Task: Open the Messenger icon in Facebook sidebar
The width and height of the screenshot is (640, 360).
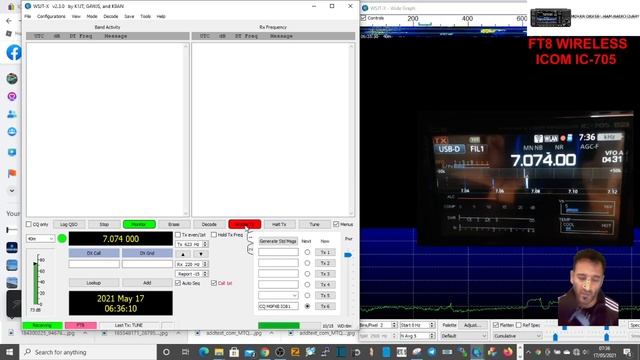Action: [x=12, y=96]
